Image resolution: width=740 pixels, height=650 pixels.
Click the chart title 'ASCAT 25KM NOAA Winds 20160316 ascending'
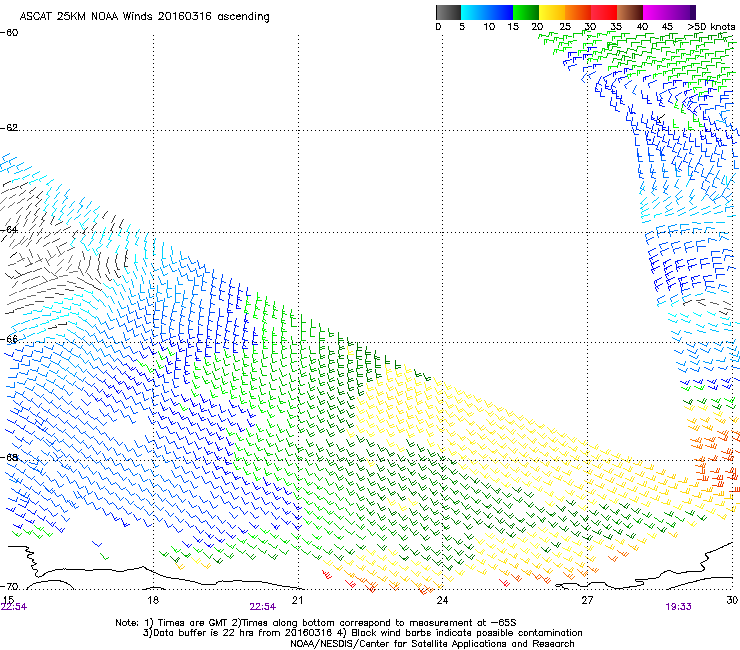pos(144,17)
